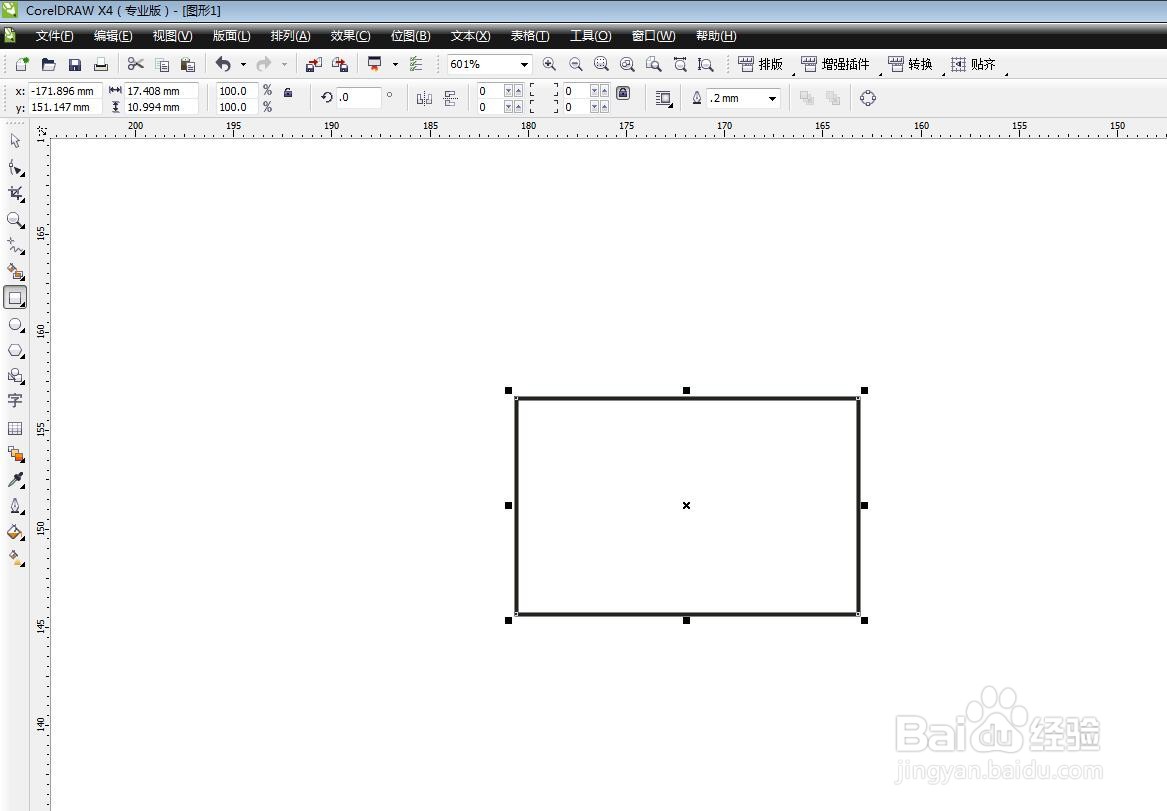Click the object width 17.408 mm field
This screenshot has height=811, width=1167.
[161, 91]
